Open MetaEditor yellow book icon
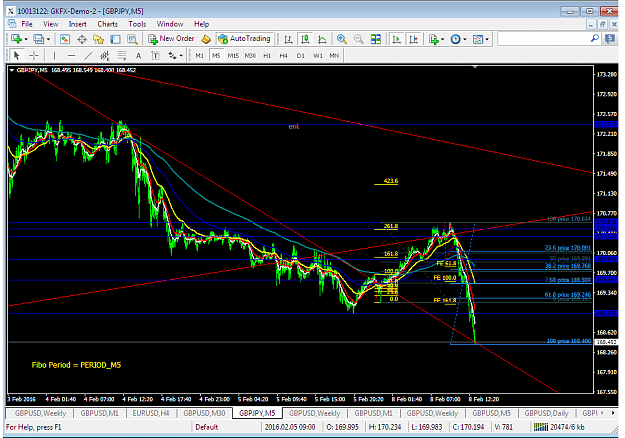The width and height of the screenshot is (625, 438). [x=206, y=39]
